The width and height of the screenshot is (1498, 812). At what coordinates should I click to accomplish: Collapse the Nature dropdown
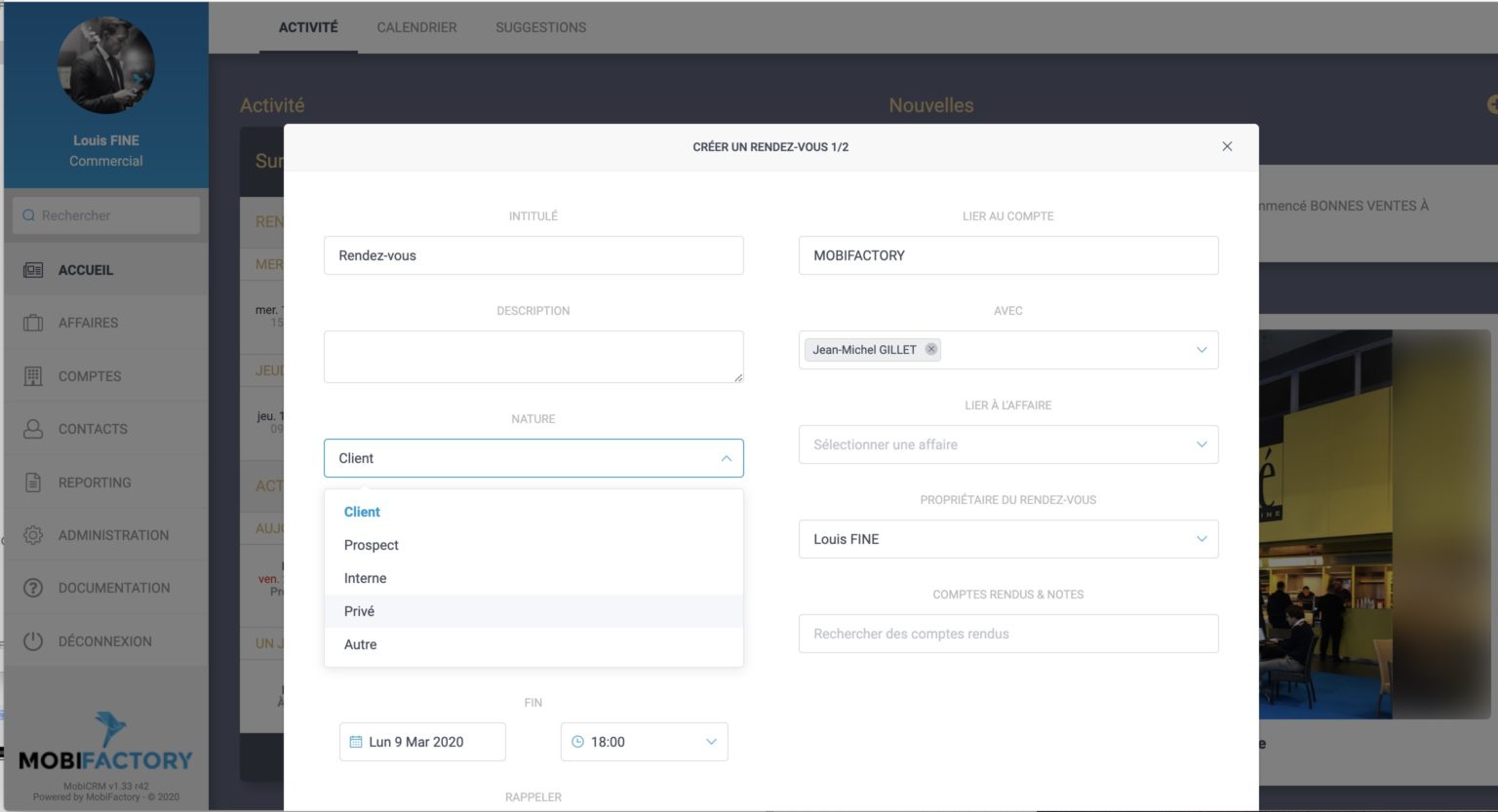pos(726,457)
